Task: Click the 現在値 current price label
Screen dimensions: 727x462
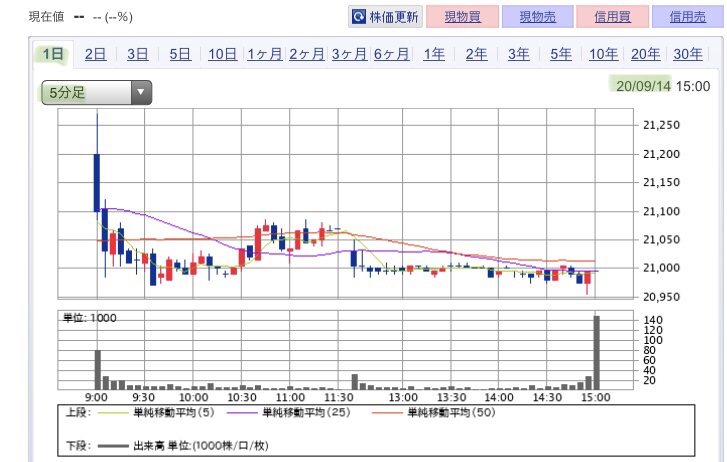Action: (46, 17)
